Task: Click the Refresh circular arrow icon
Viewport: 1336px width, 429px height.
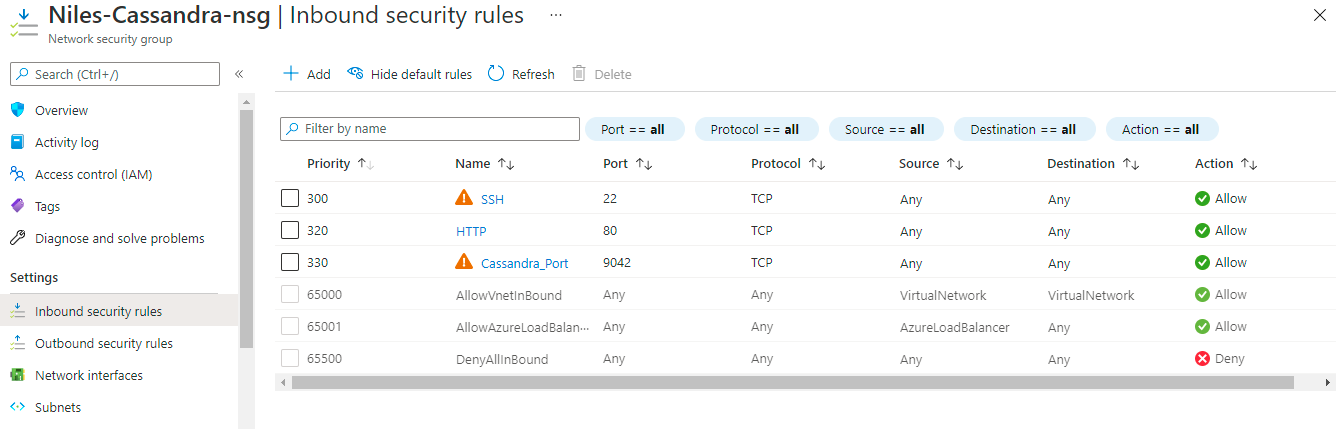Action: (496, 74)
